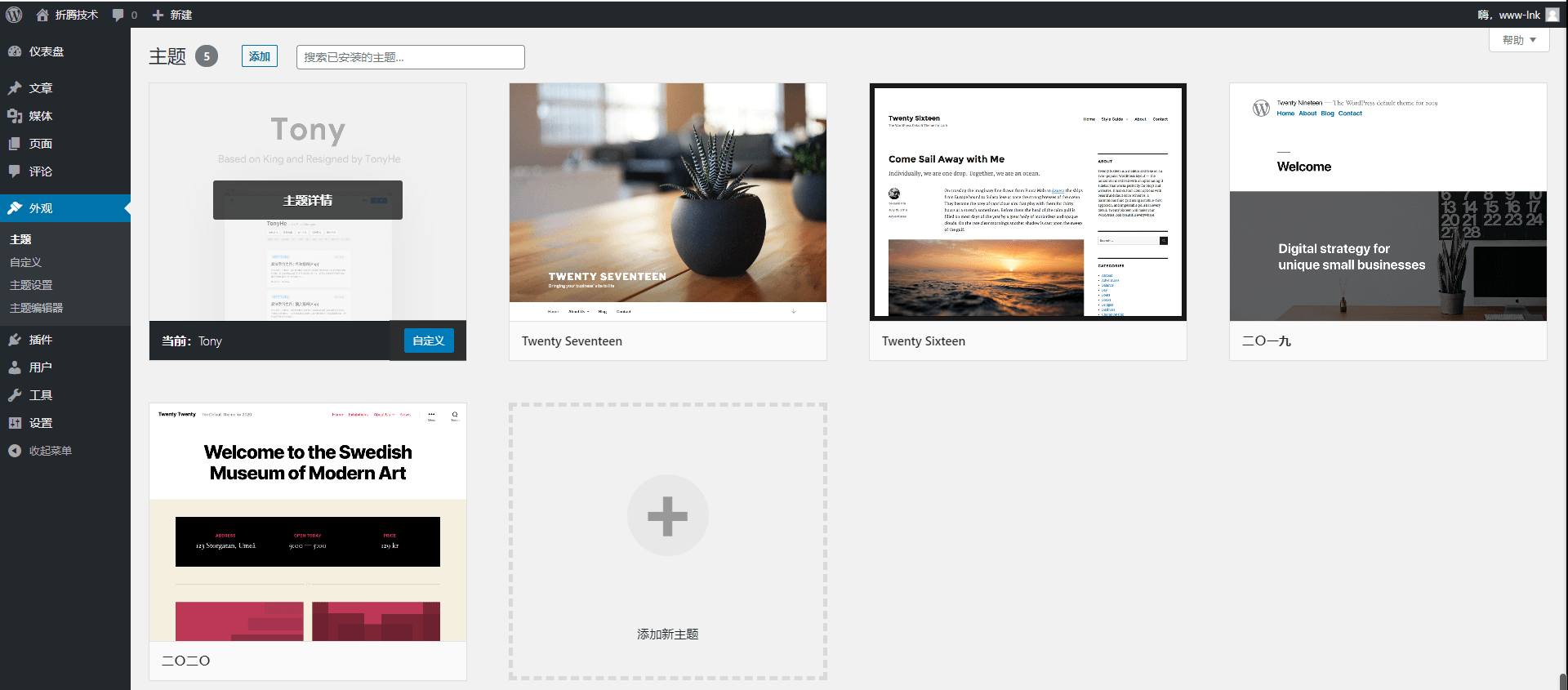Image resolution: width=1568 pixels, height=690 pixels.
Task: Open 主题设置 in the sidebar submenu
Action: click(x=31, y=285)
